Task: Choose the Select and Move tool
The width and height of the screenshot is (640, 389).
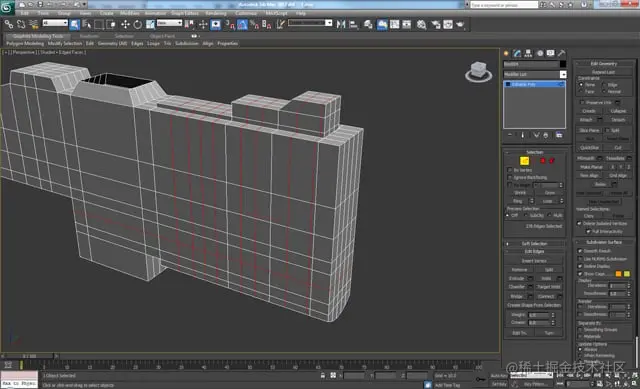Action: (125, 24)
